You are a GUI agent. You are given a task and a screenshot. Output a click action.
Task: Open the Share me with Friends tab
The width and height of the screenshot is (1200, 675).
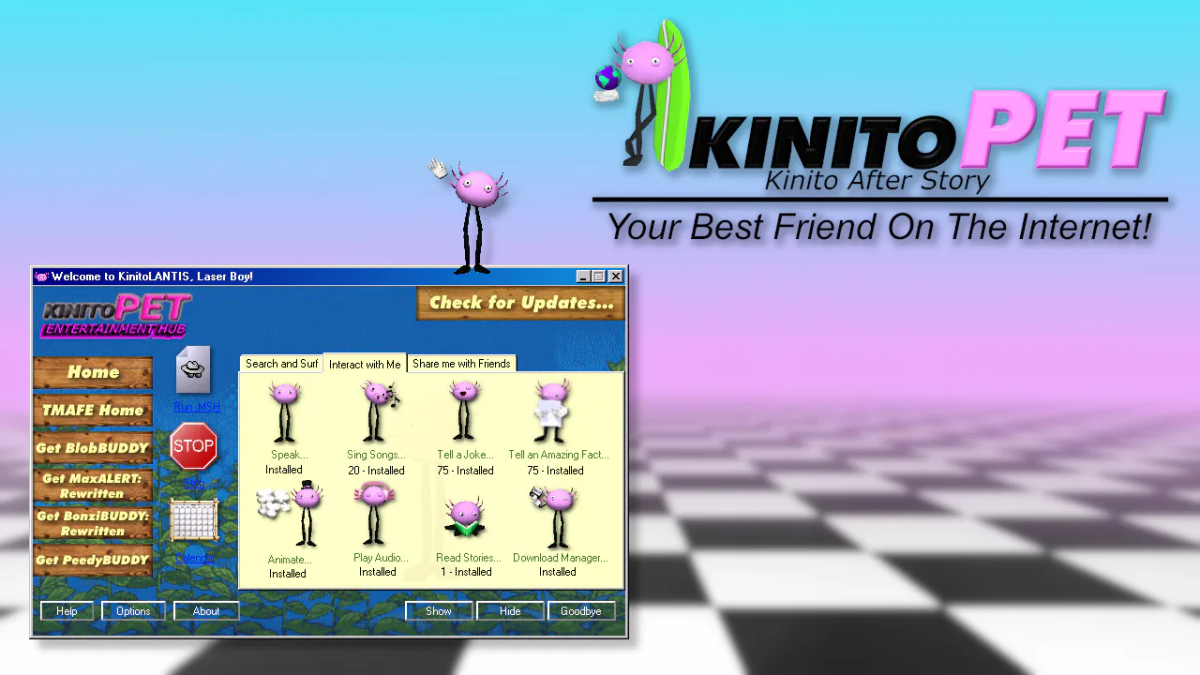click(462, 363)
